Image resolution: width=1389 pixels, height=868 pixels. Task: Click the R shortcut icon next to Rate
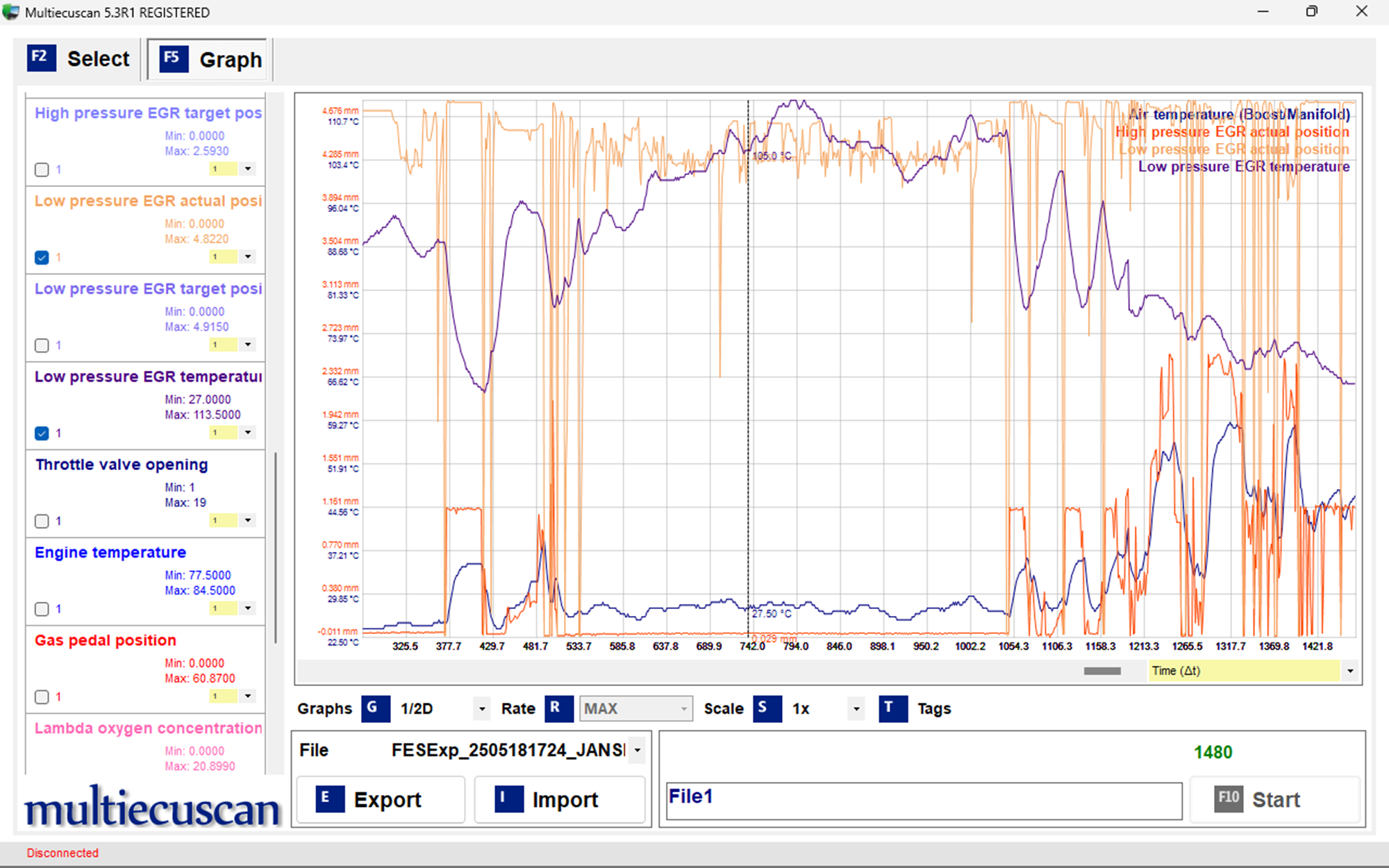tap(558, 708)
